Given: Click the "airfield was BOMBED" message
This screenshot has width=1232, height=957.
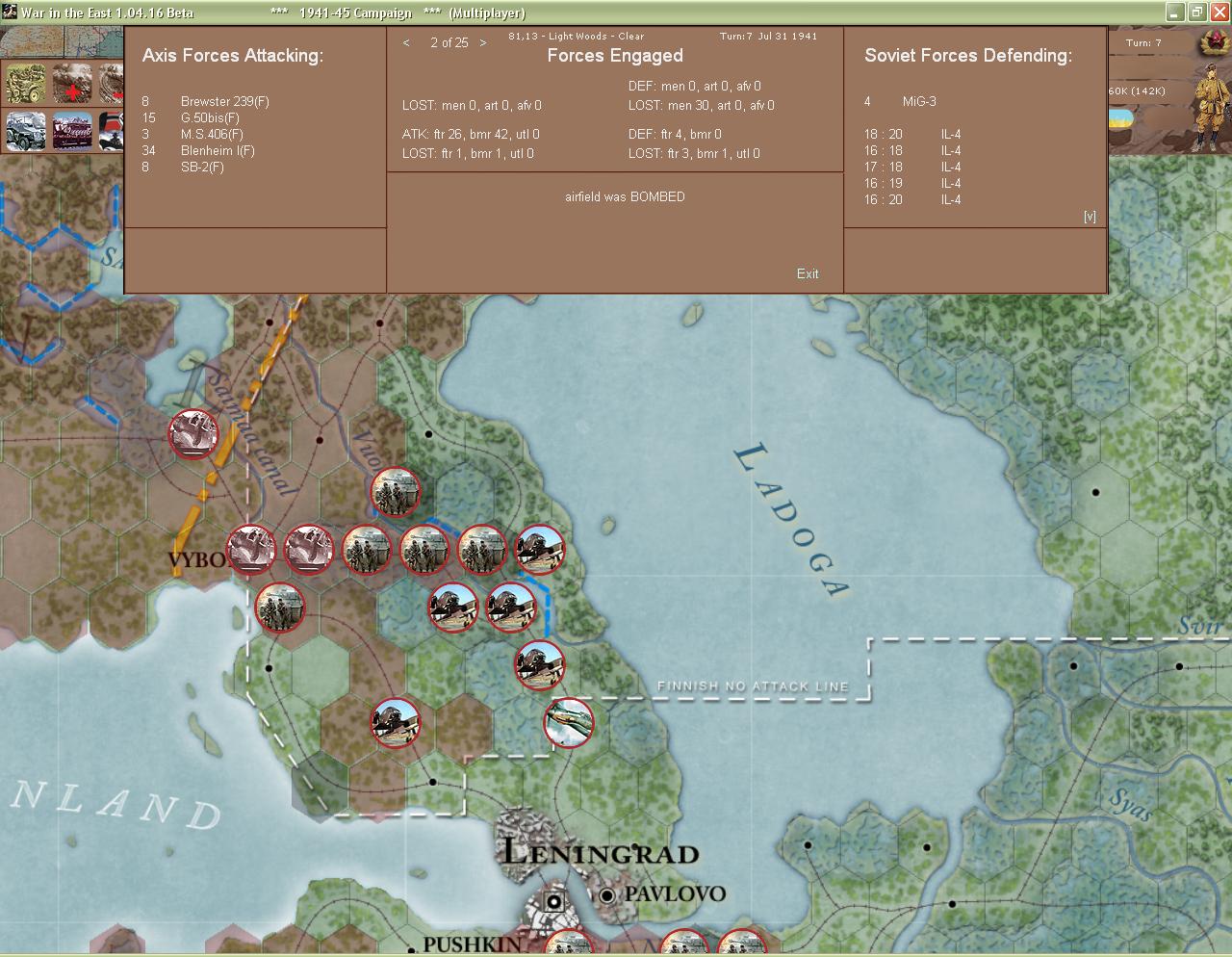Looking at the screenshot, I should click(x=625, y=196).
